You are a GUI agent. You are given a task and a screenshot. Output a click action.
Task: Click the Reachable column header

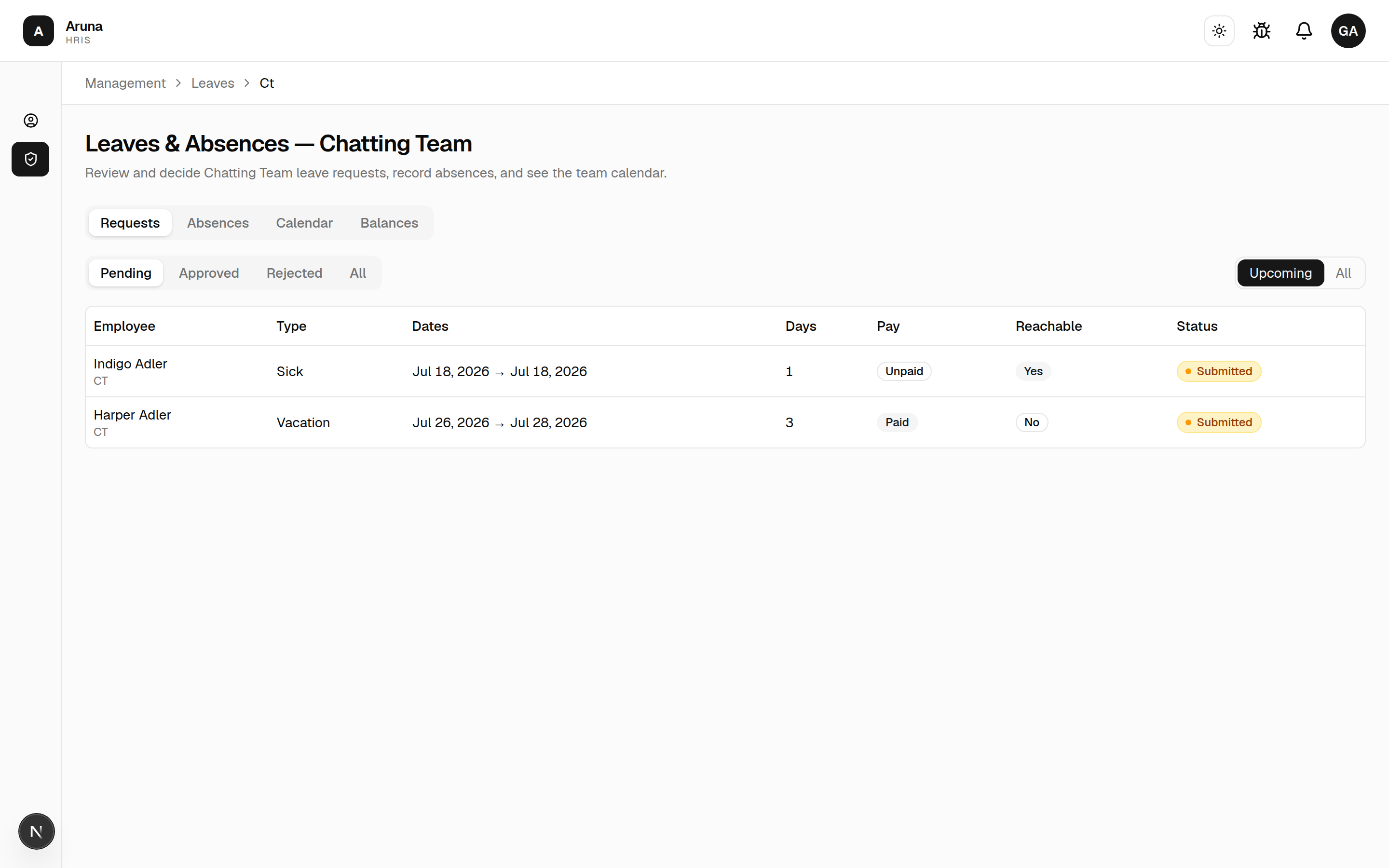pyautogui.click(x=1049, y=326)
